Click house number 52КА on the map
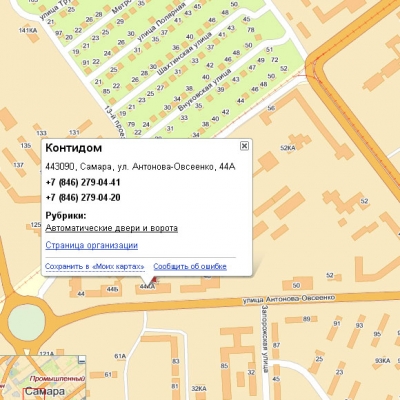The image size is (400, 400). tap(288, 148)
